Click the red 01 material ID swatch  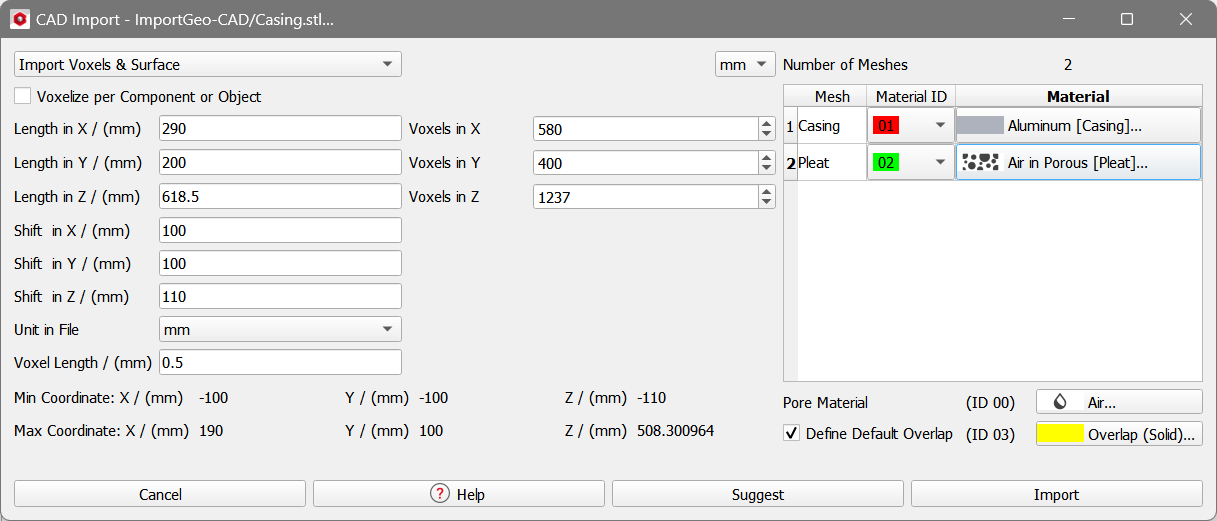coord(886,126)
